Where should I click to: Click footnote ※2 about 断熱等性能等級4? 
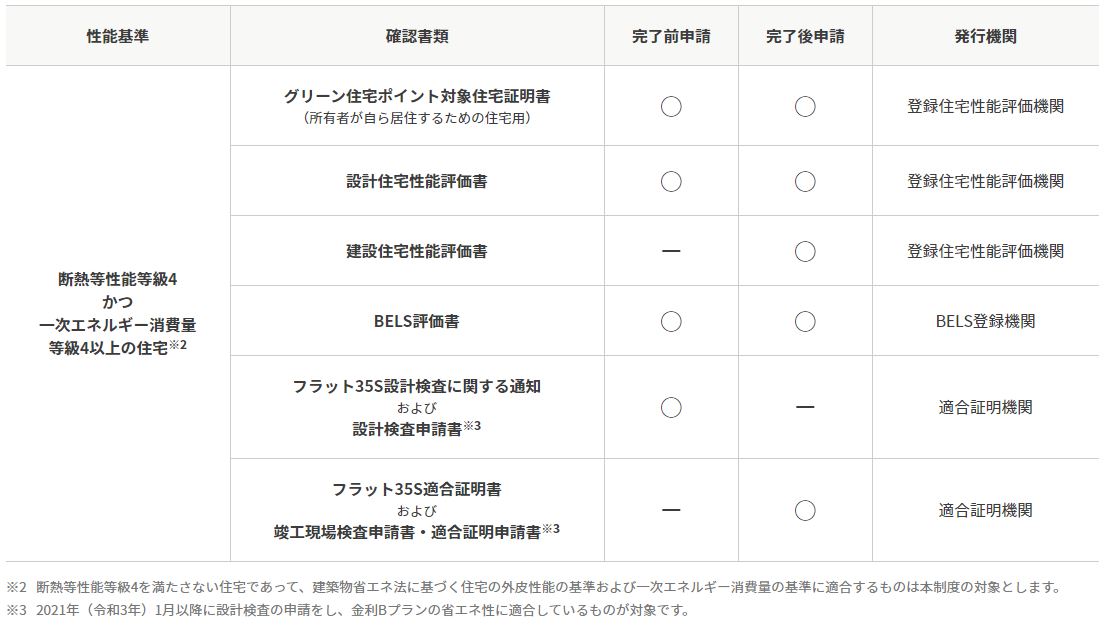pyautogui.click(x=534, y=587)
